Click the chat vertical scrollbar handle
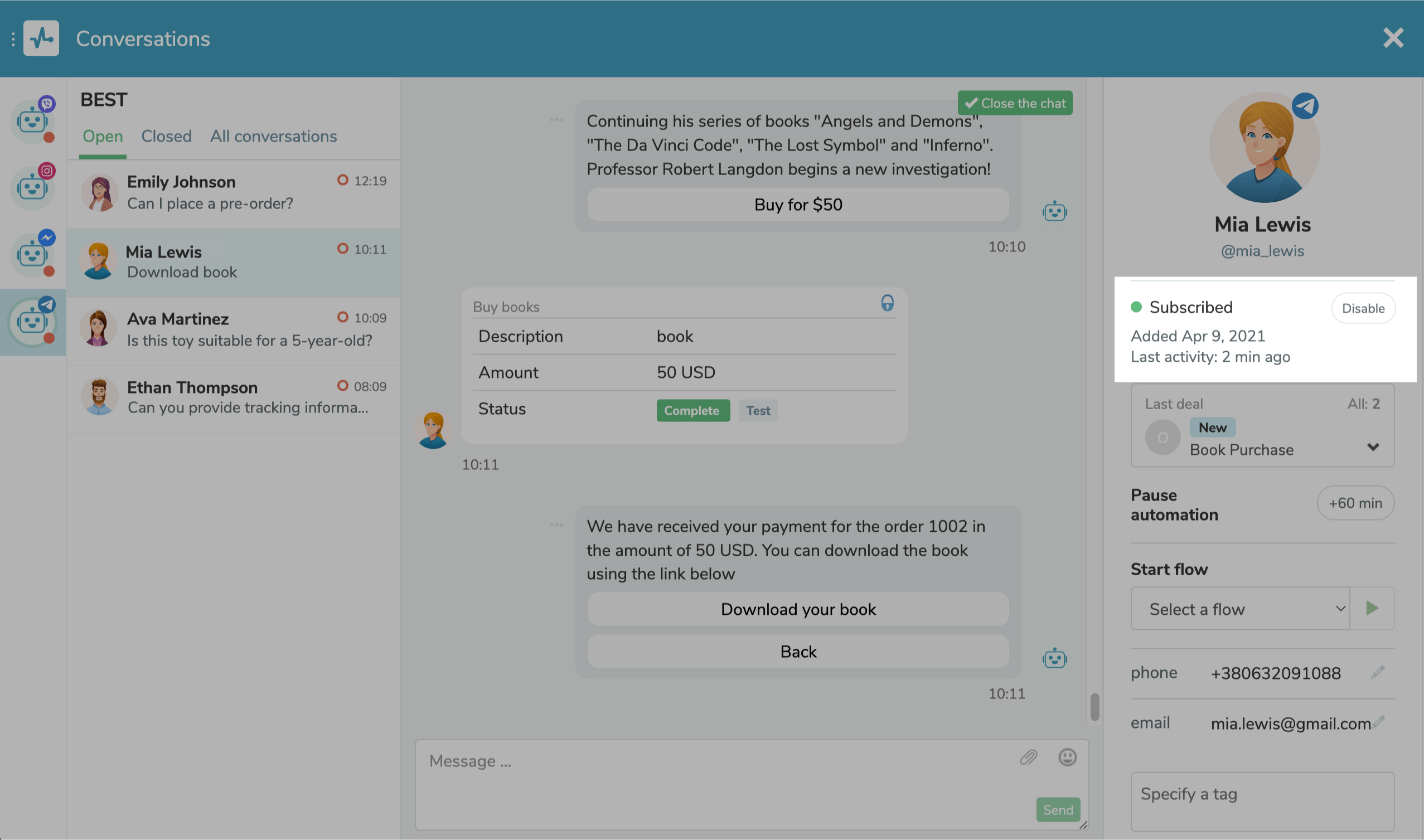Image resolution: width=1424 pixels, height=840 pixels. click(x=1094, y=706)
